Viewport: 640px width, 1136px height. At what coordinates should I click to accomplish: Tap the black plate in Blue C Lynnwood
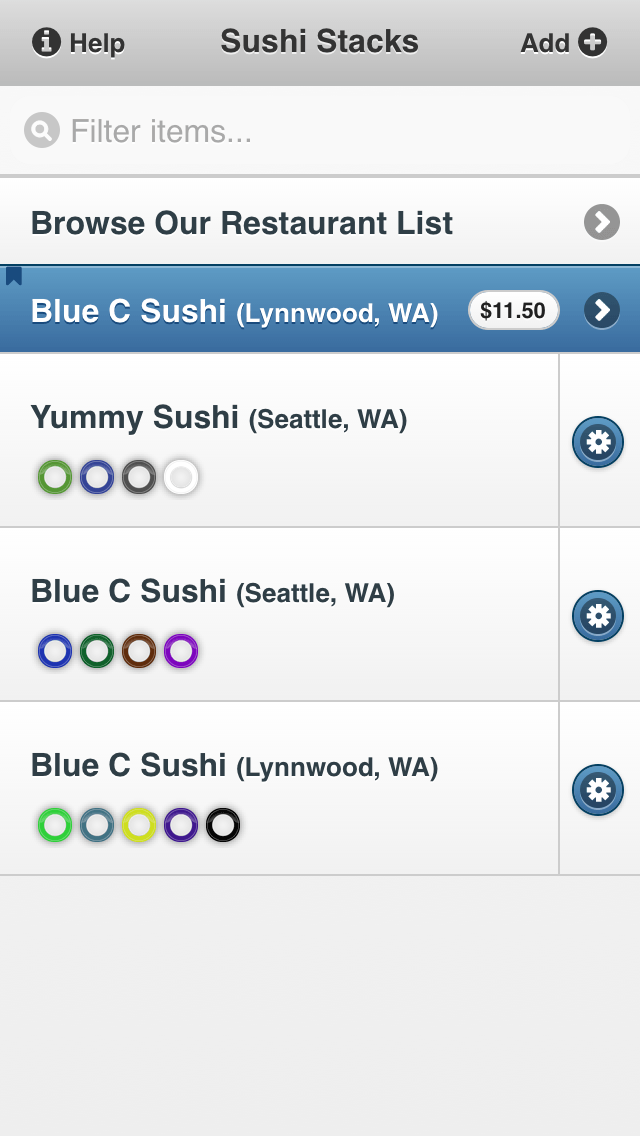tap(223, 826)
